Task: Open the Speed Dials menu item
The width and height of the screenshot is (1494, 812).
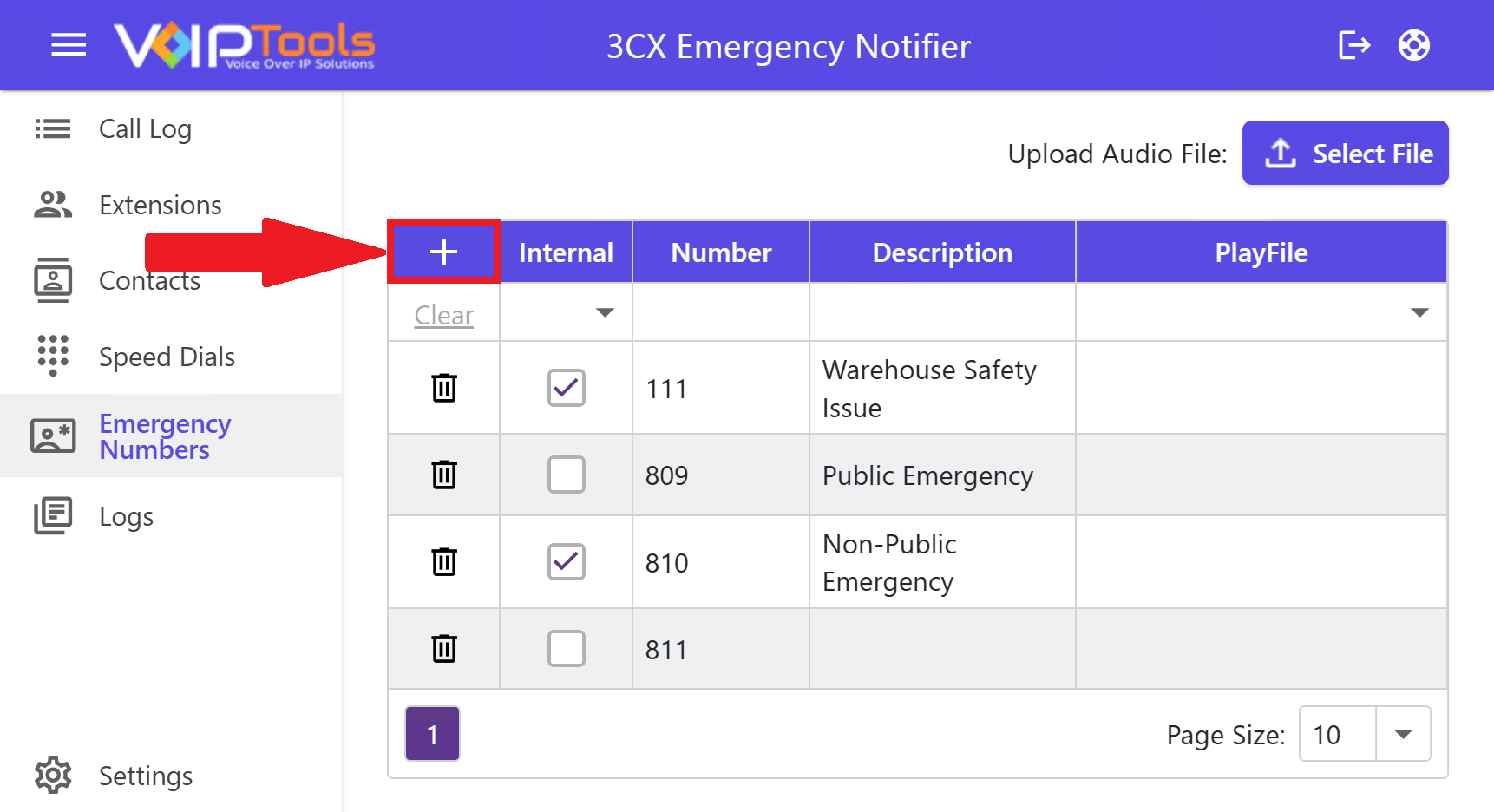Action: (x=167, y=357)
